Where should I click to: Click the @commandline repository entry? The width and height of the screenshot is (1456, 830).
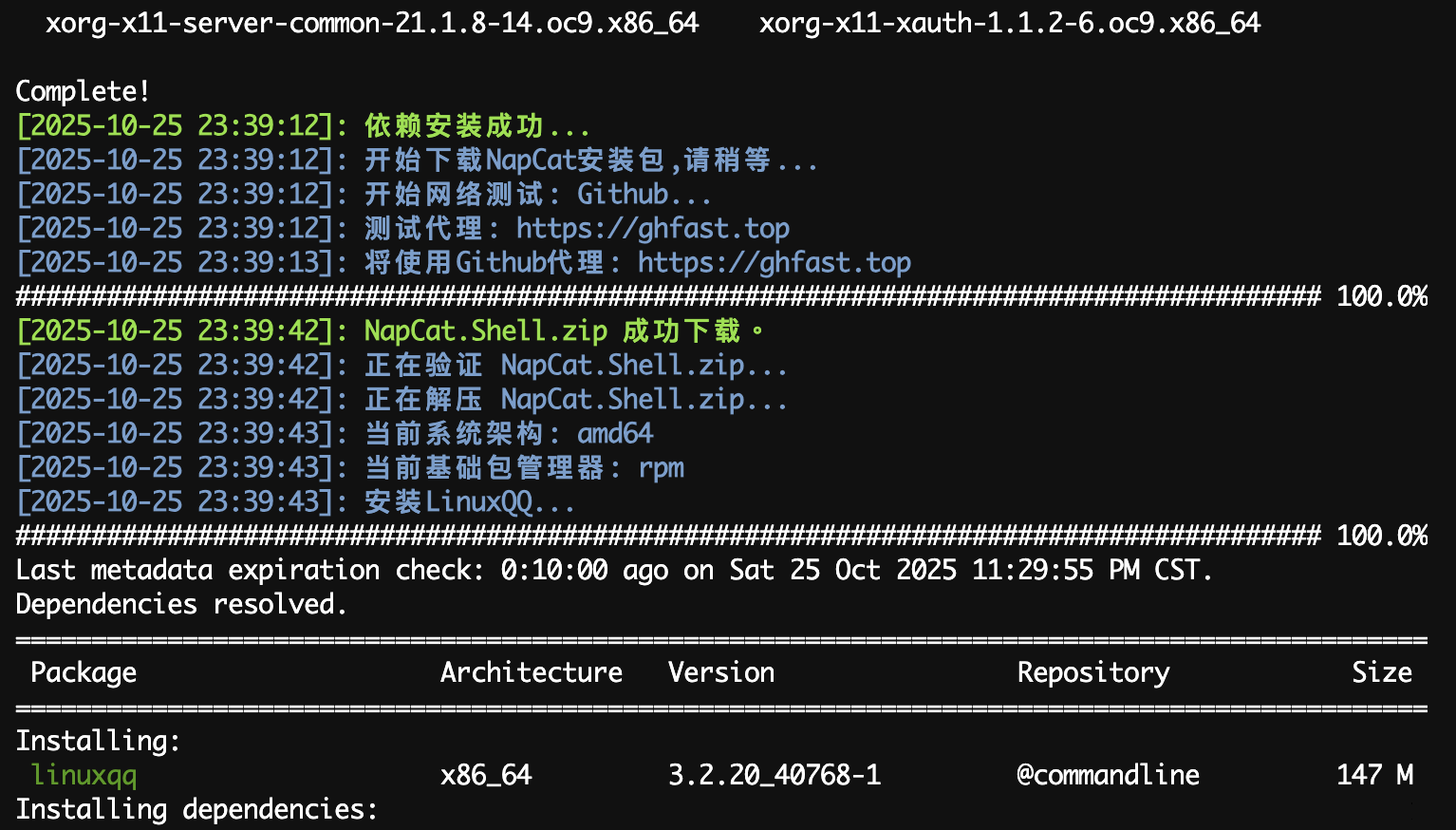1108,775
